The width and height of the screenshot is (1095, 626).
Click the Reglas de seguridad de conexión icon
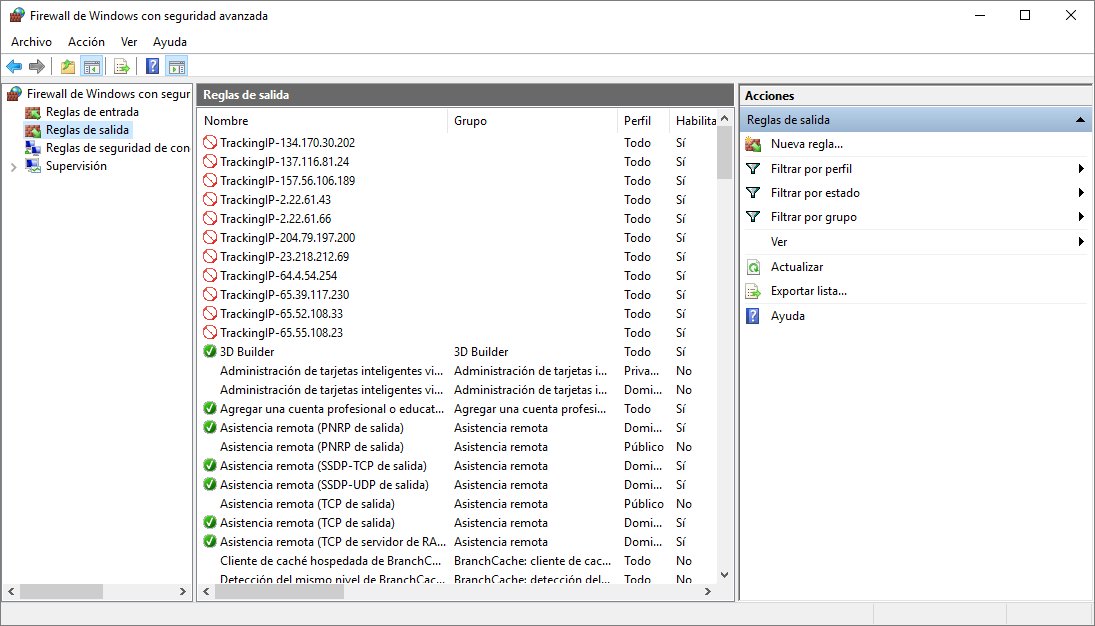tap(34, 148)
